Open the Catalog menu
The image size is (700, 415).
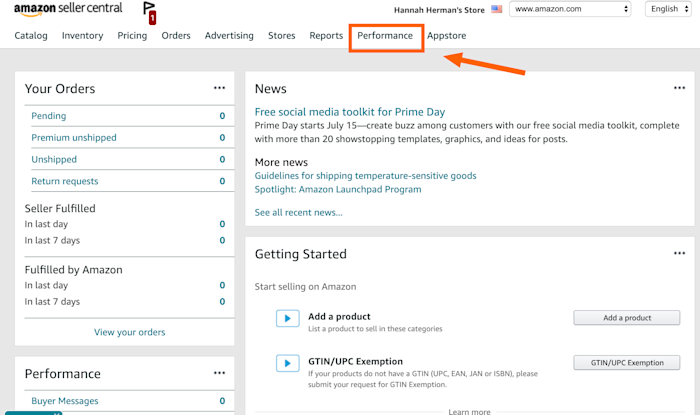point(31,36)
